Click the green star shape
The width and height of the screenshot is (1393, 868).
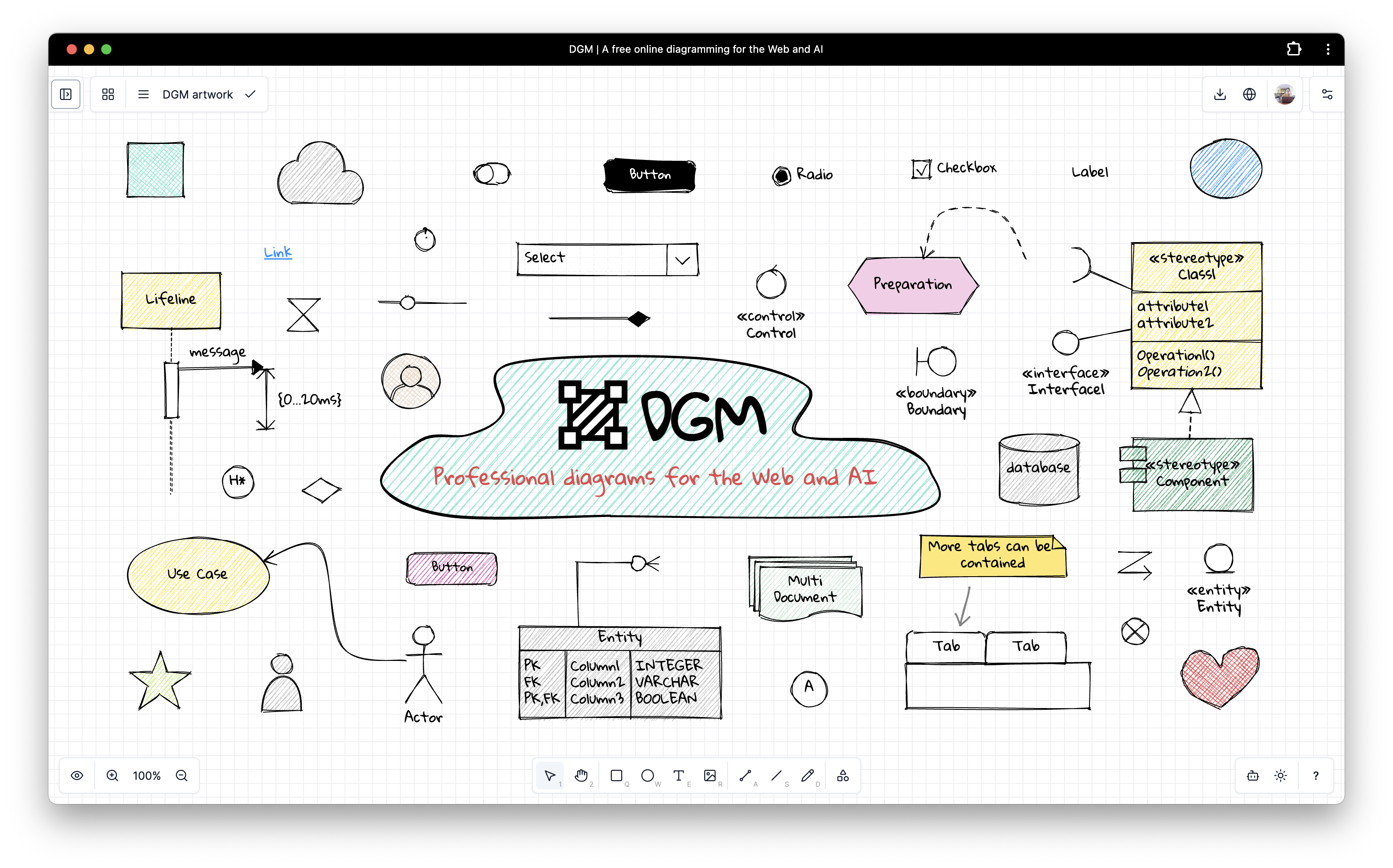coord(160,681)
